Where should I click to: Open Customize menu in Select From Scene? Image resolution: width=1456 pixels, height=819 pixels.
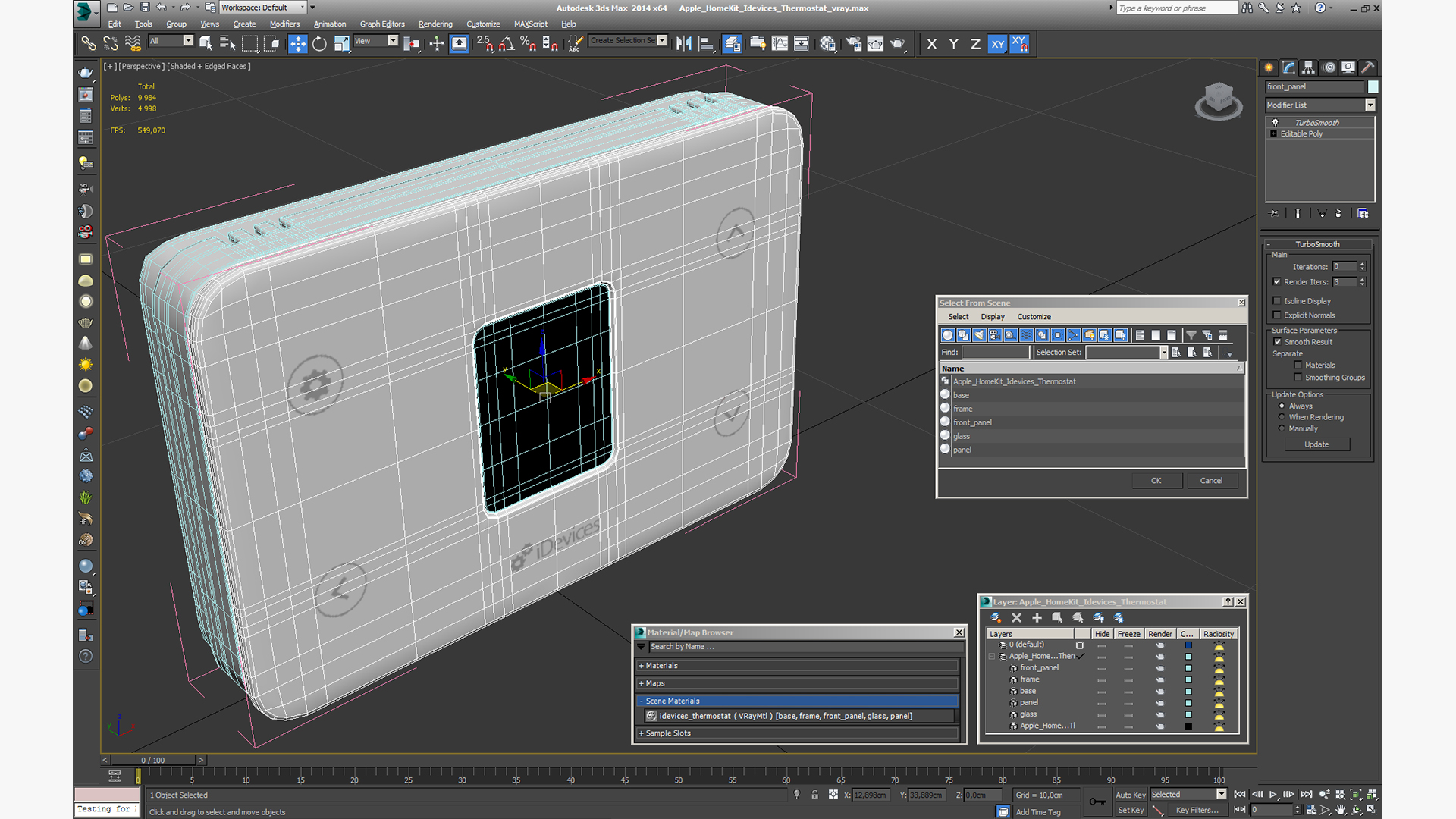click(x=1034, y=317)
